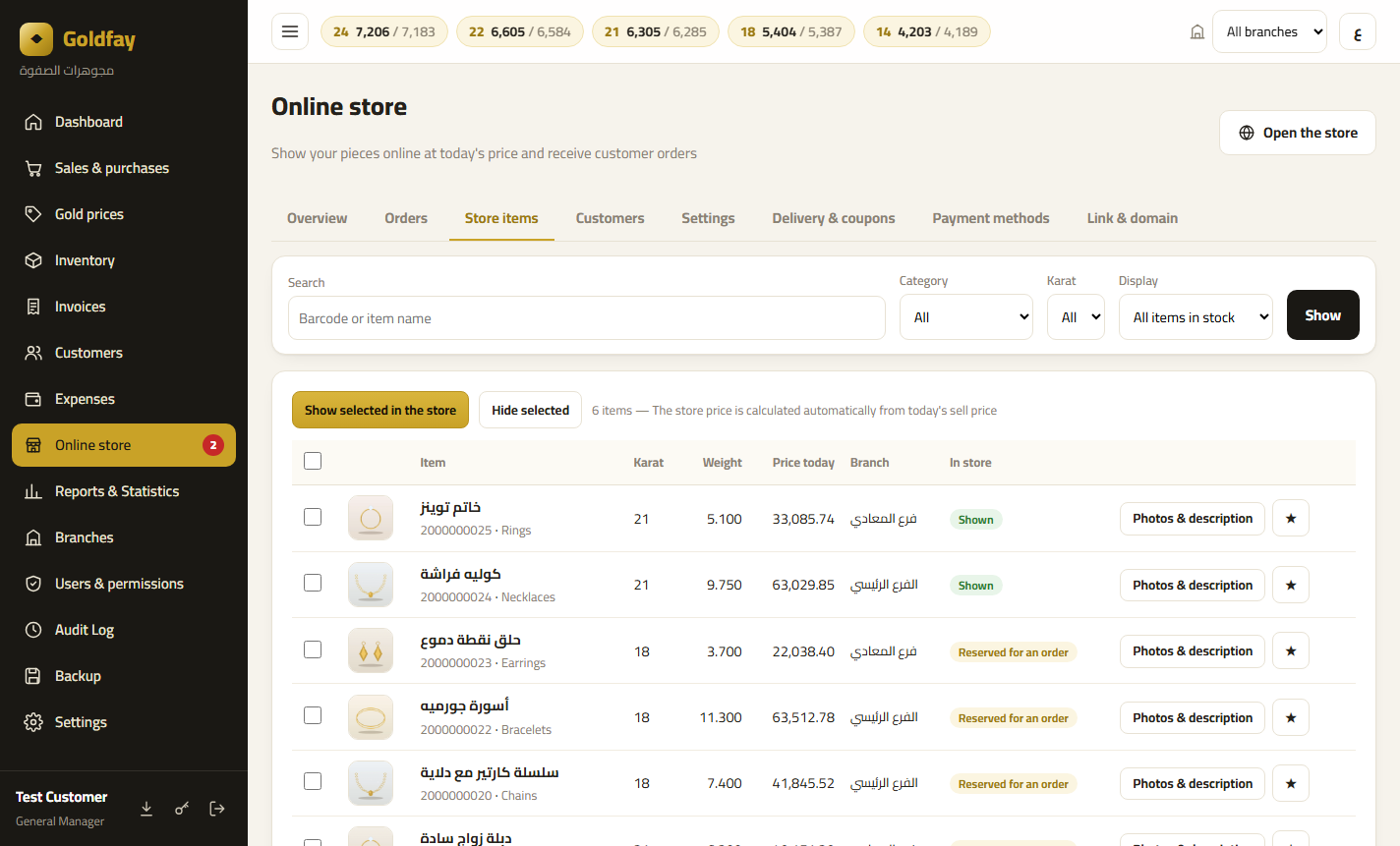Open Photos & description for item 2000000024
Image resolution: width=1400 pixels, height=846 pixels.
(1193, 585)
